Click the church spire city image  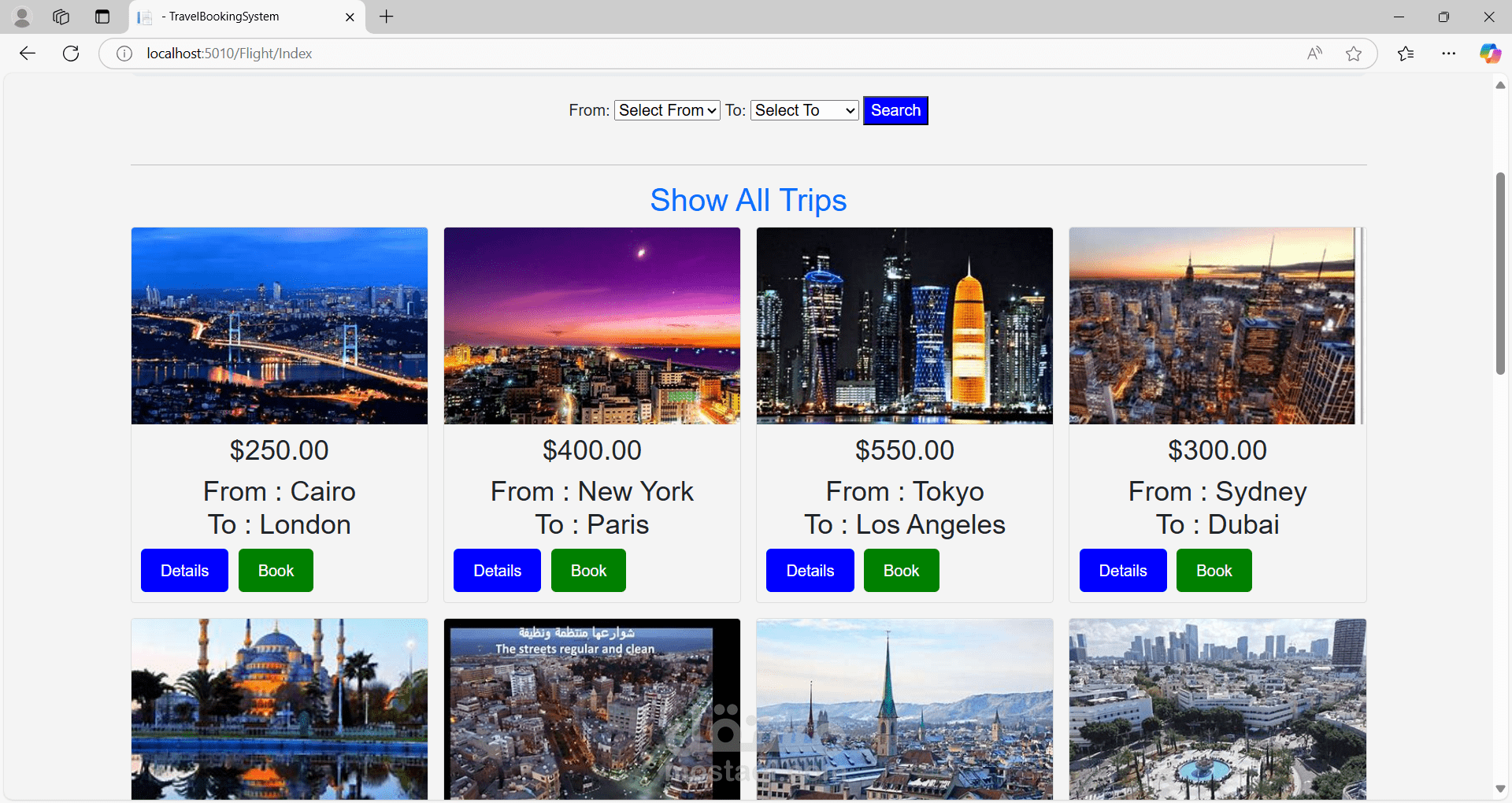coord(905,709)
